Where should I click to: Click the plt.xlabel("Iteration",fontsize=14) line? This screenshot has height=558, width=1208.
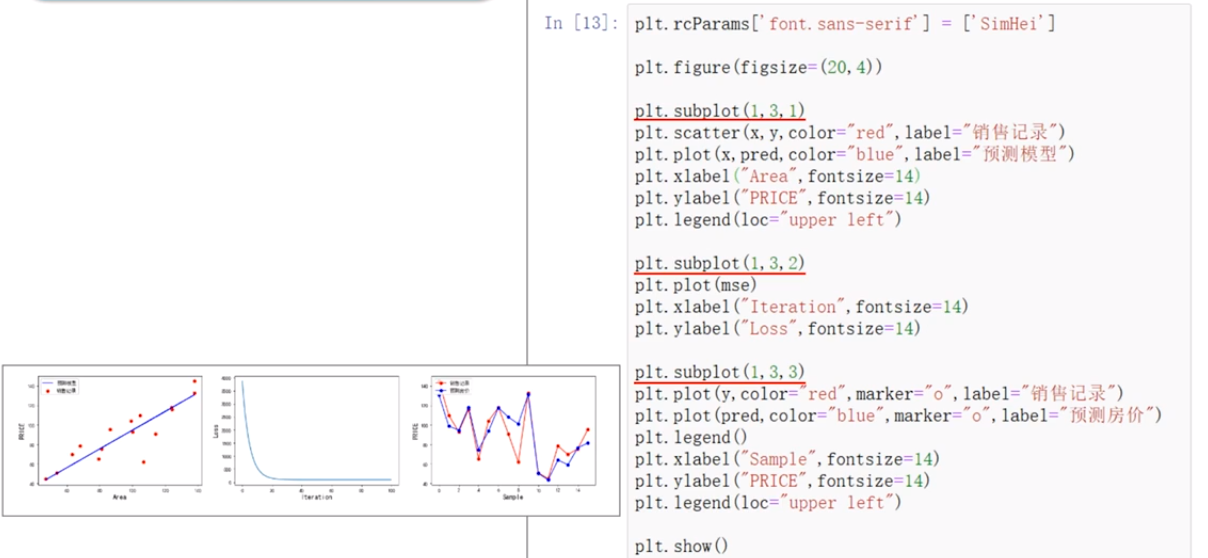point(801,306)
